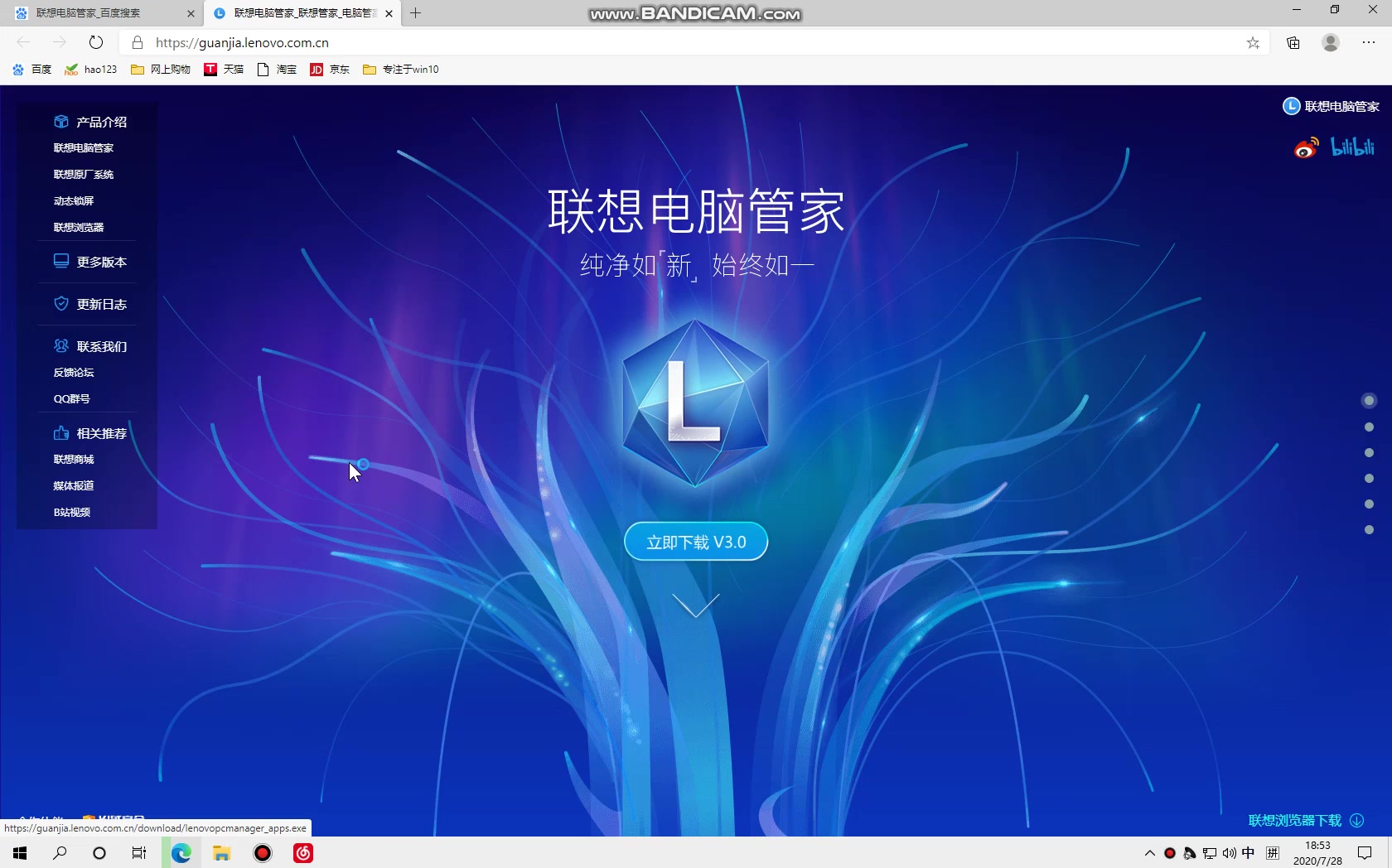Click the browser forward arrow
The width and height of the screenshot is (1392, 868).
point(59,42)
